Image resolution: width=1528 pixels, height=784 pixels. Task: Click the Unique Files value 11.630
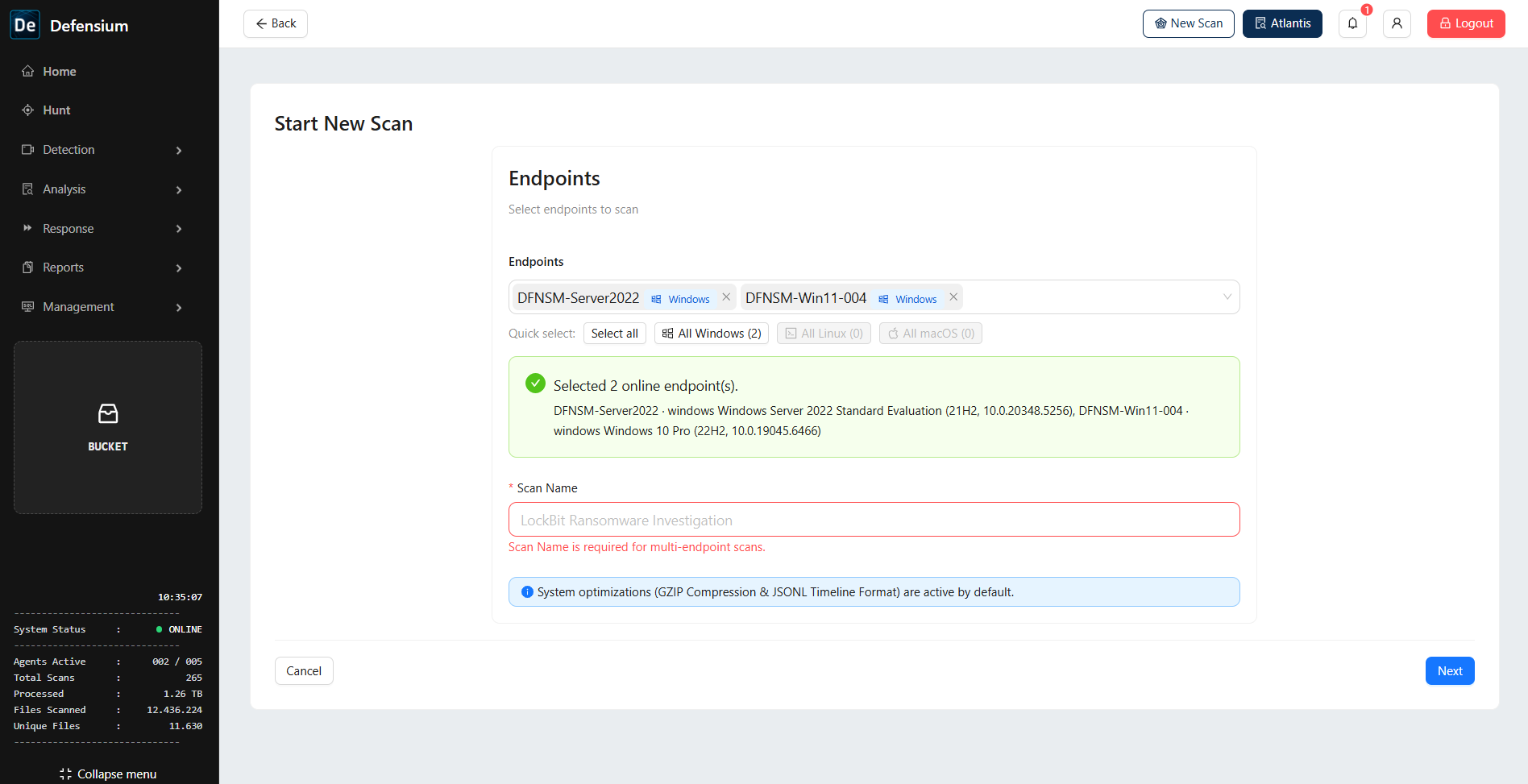185,726
